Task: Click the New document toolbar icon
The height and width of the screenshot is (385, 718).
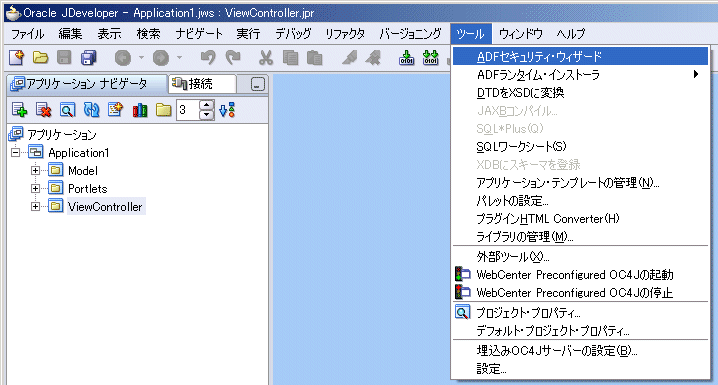Action: pos(16,58)
